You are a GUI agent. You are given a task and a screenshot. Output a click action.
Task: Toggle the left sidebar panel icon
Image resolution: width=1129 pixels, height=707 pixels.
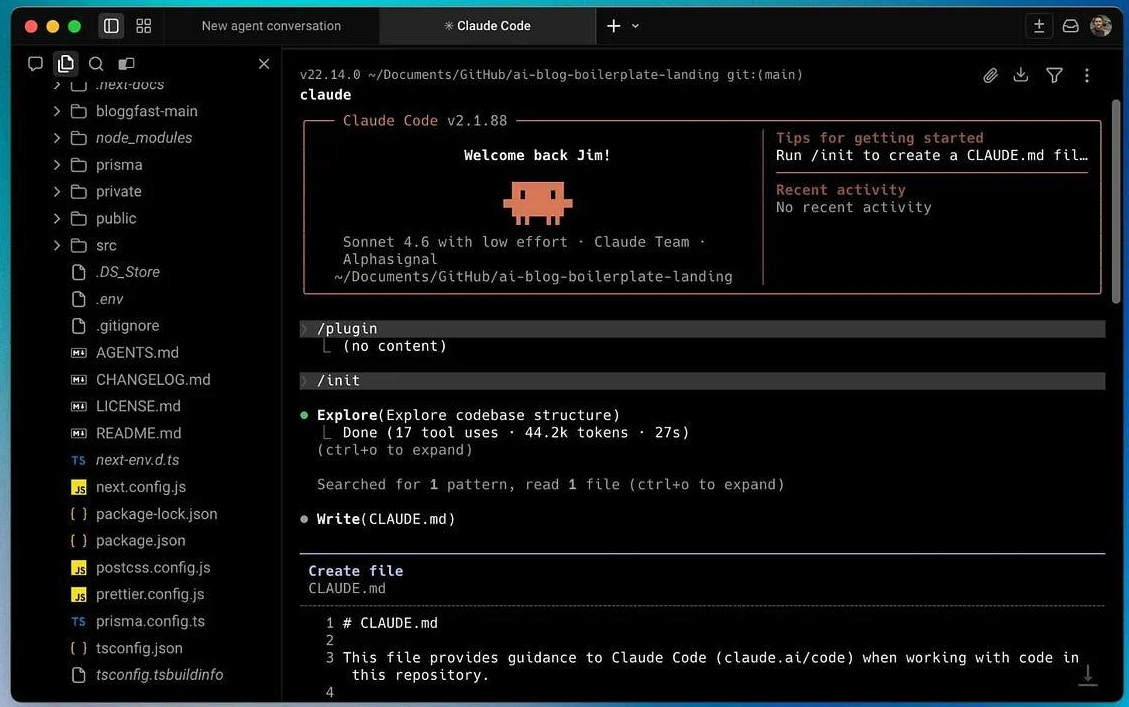(112, 26)
